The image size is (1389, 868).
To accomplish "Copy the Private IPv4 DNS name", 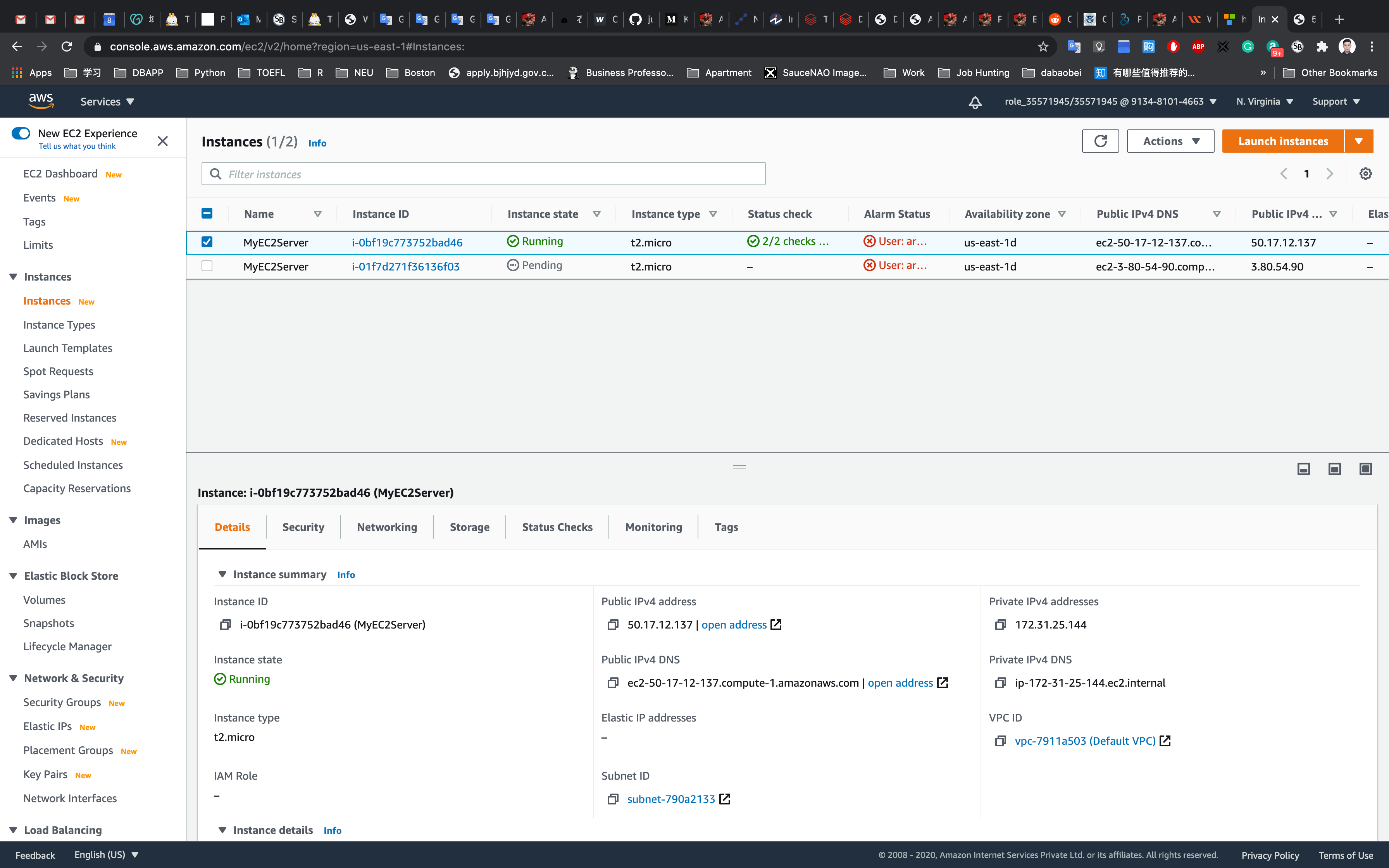I will 1000,682.
